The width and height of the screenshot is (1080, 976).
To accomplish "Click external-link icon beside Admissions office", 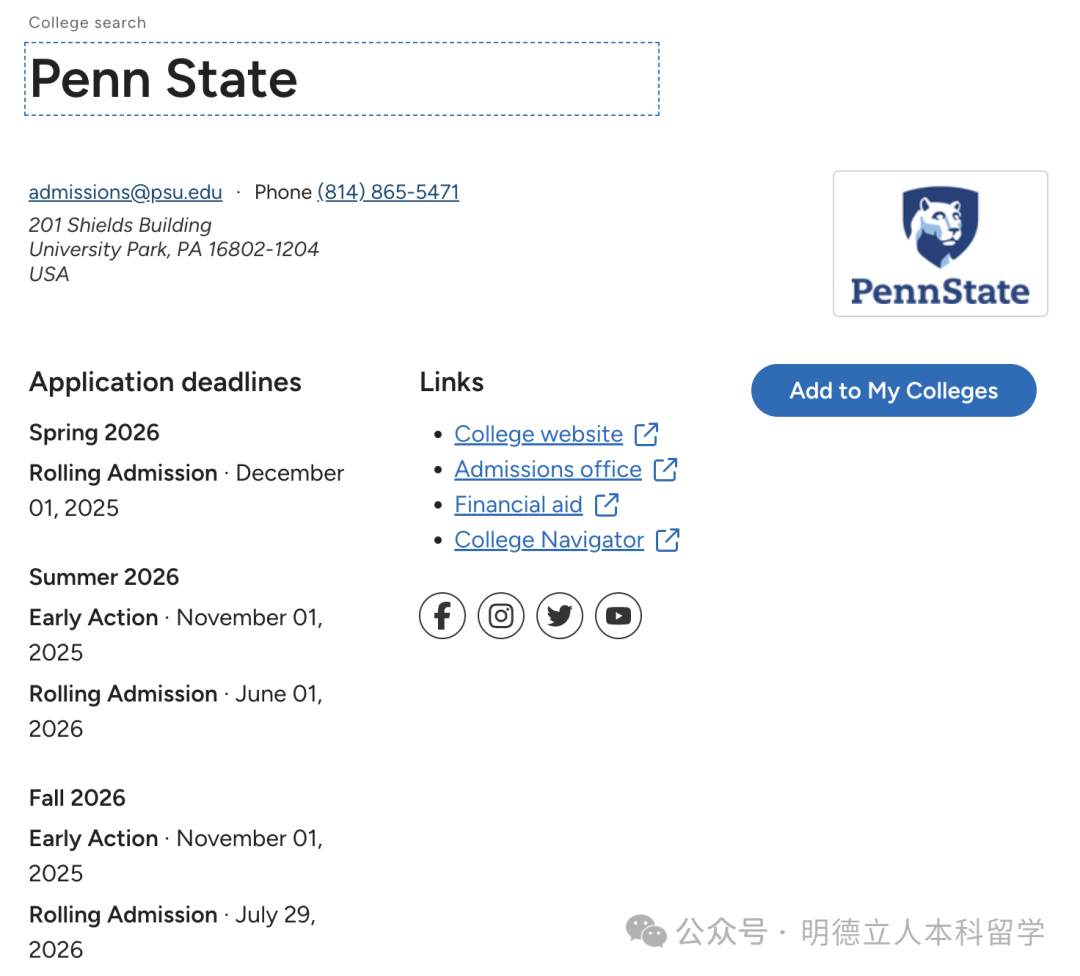I will 666,469.
